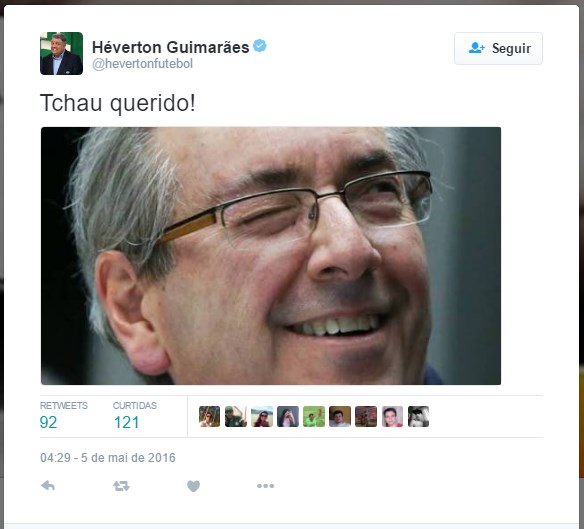584x529 pixels.
Task: Open fifth liker avatar with green shirts
Action: [314, 416]
